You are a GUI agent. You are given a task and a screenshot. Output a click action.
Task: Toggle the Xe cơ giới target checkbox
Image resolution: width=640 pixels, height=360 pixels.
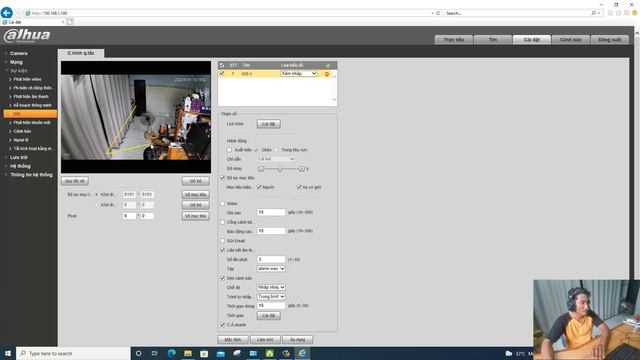299,187
